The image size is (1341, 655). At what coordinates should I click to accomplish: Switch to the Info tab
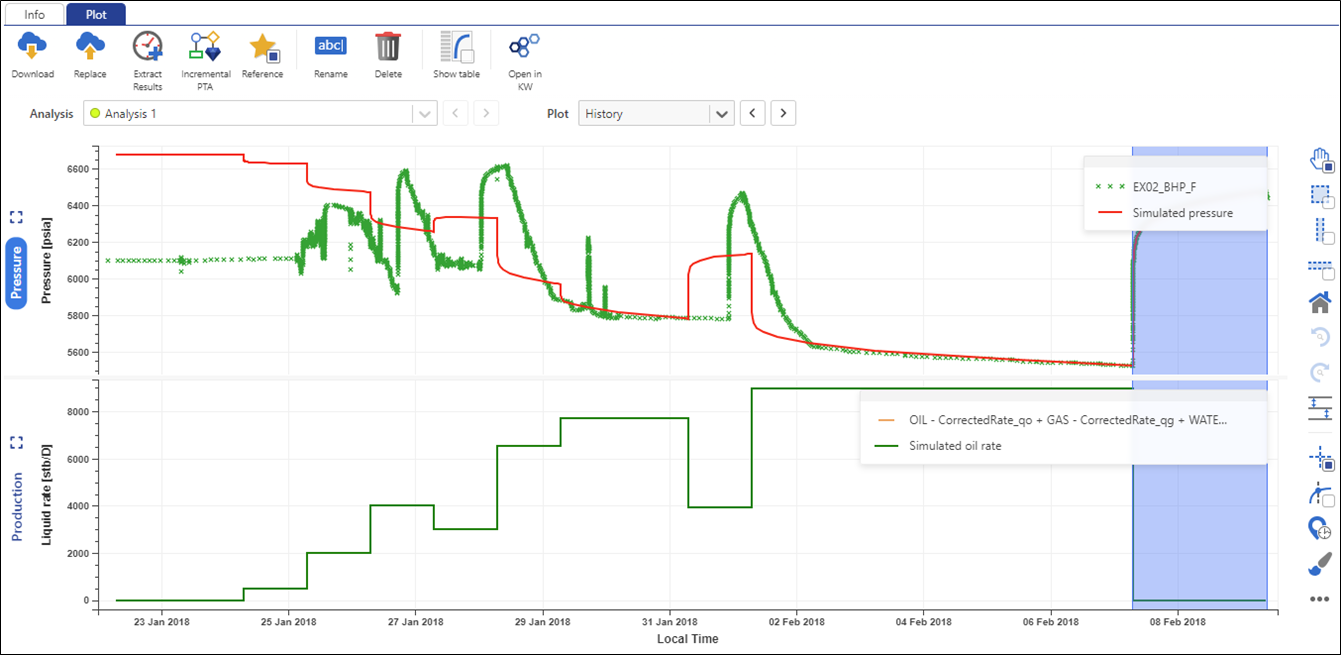point(35,15)
